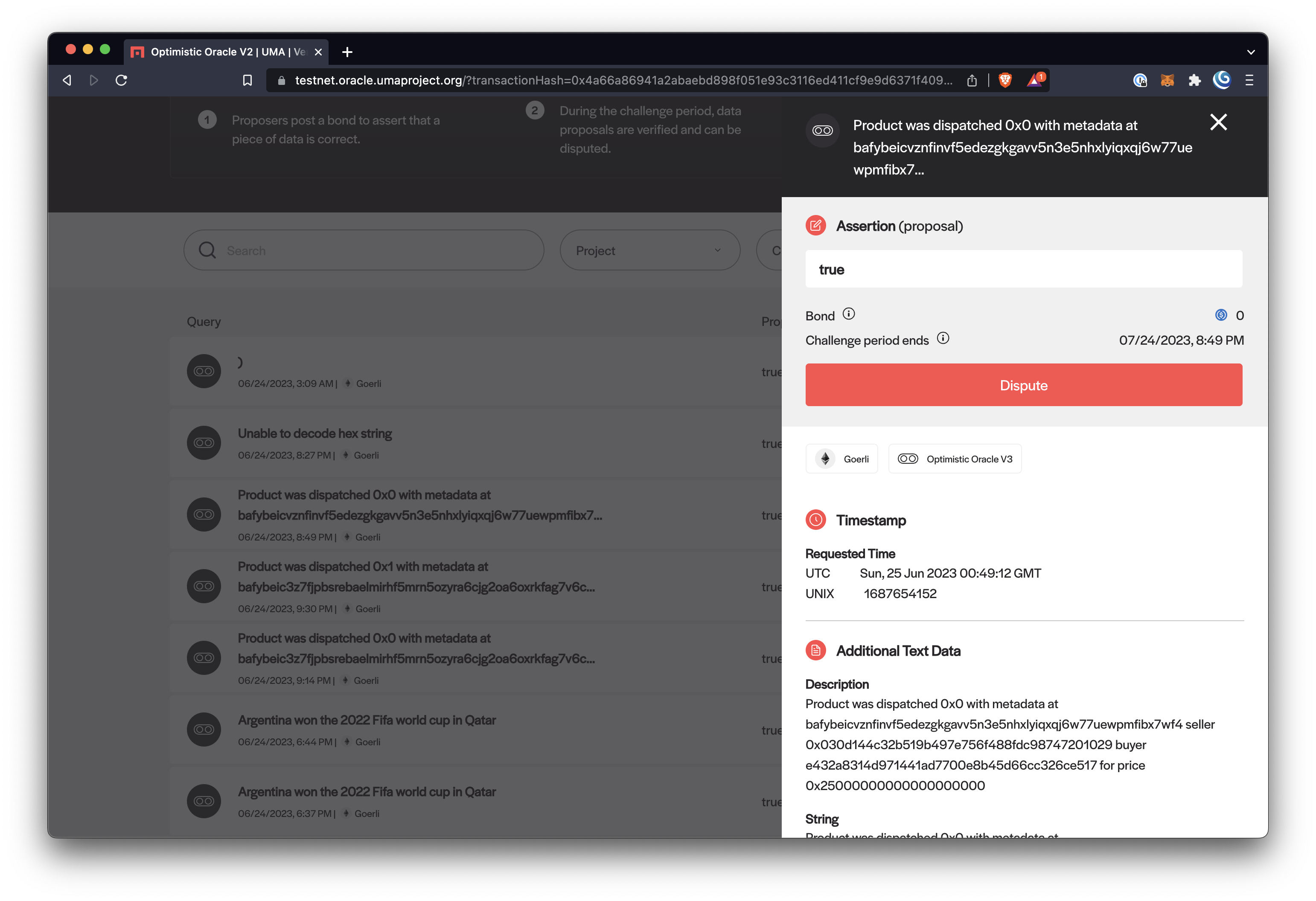Click the oracle icon of Unable to decode row

[x=204, y=443]
